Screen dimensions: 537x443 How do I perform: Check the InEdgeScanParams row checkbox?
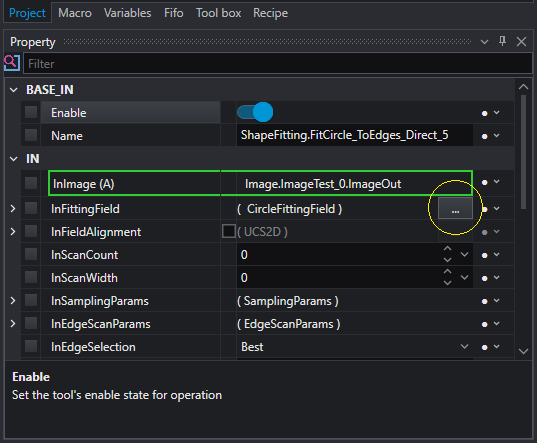pos(31,323)
